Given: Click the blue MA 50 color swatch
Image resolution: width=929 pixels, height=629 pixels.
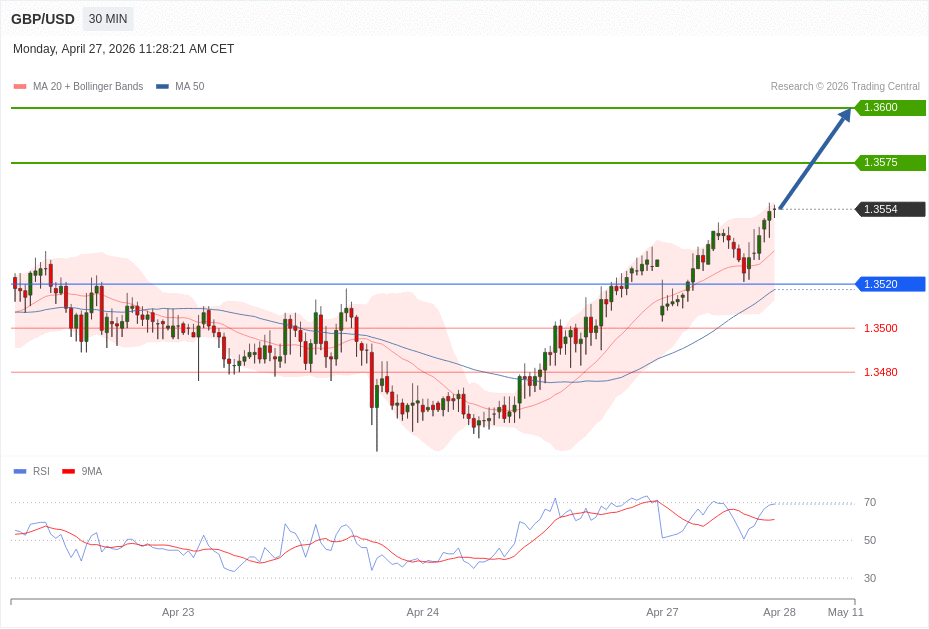Looking at the screenshot, I should click(x=162, y=87).
